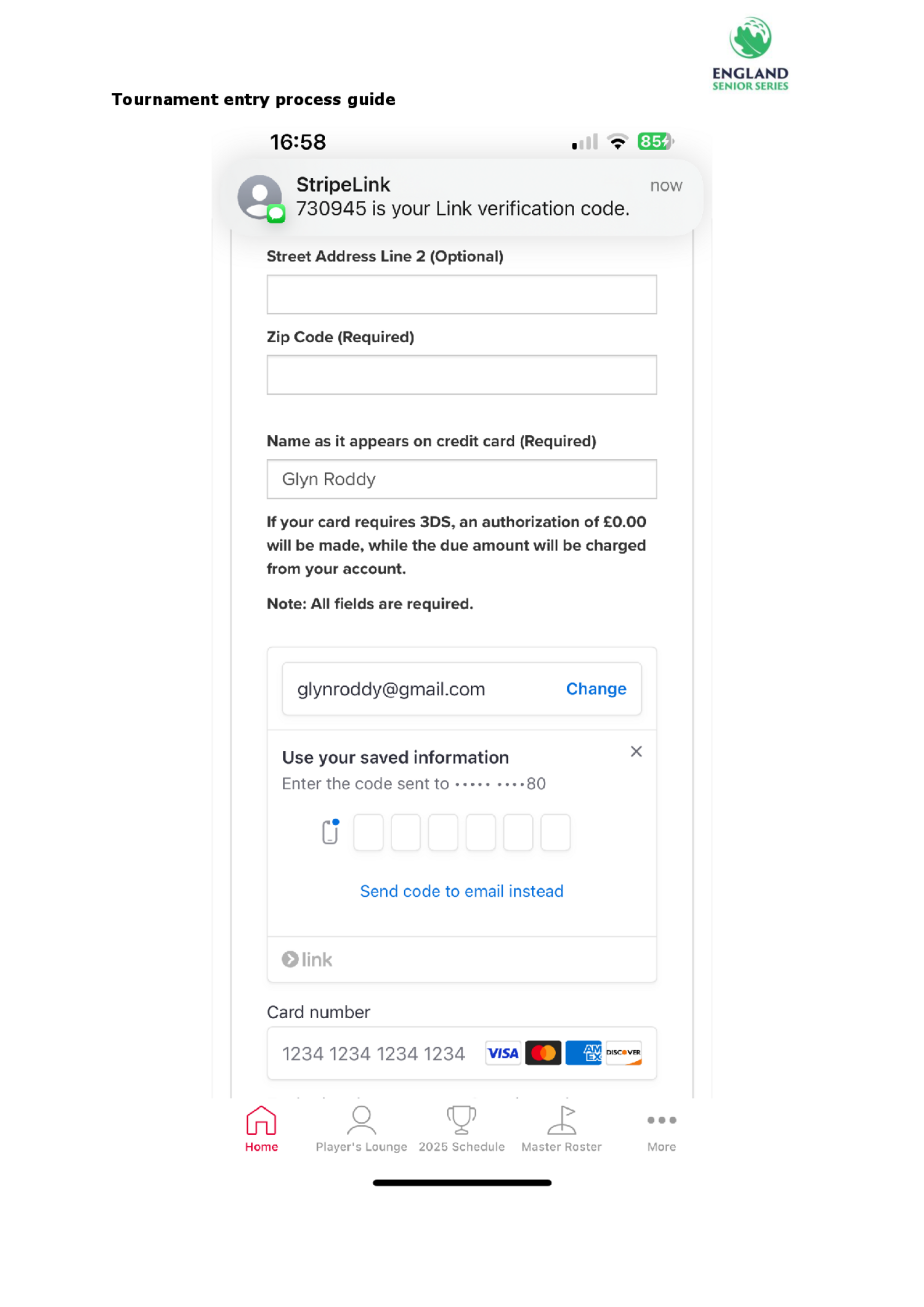Viewport: 924px width, 1307px height.
Task: Click the Street Address Line 2 field
Action: coord(461,294)
